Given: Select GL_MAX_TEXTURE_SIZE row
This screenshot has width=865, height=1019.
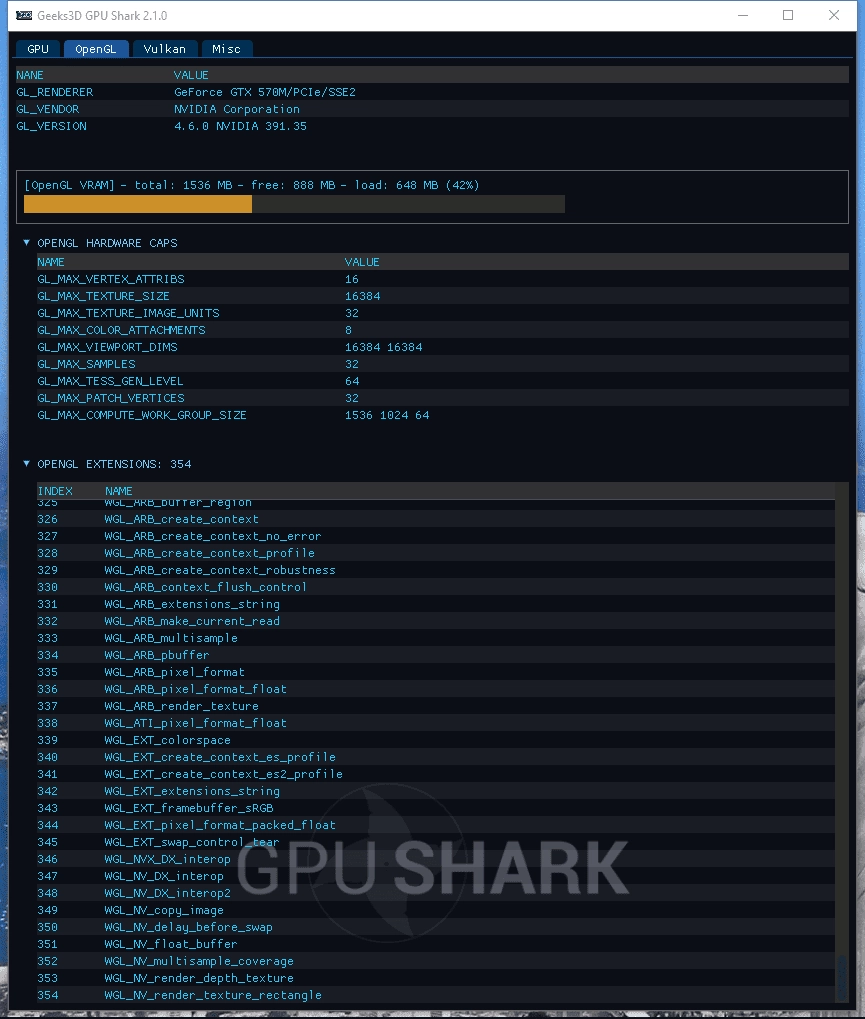Looking at the screenshot, I should (x=443, y=296).
